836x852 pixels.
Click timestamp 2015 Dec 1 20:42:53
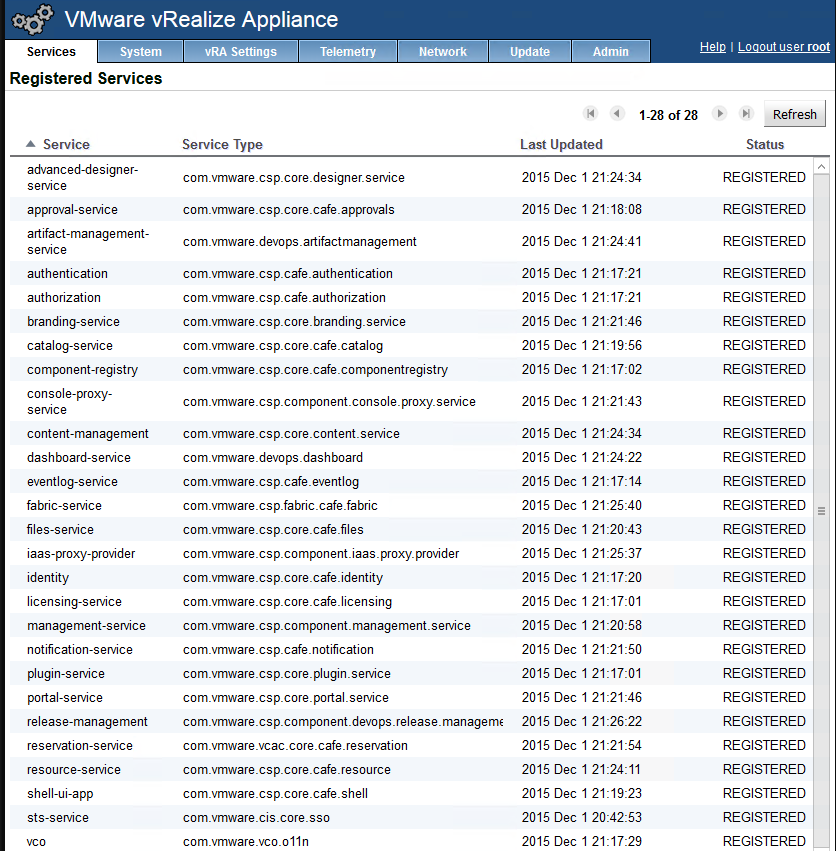(x=582, y=817)
